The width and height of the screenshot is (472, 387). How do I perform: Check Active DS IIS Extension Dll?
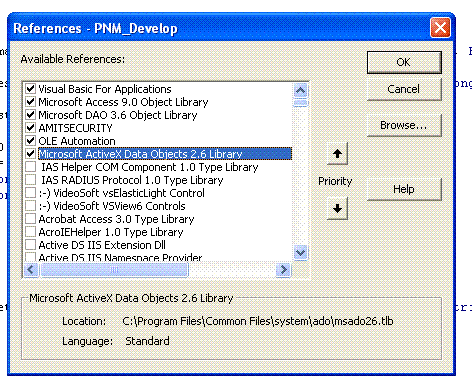(x=31, y=245)
